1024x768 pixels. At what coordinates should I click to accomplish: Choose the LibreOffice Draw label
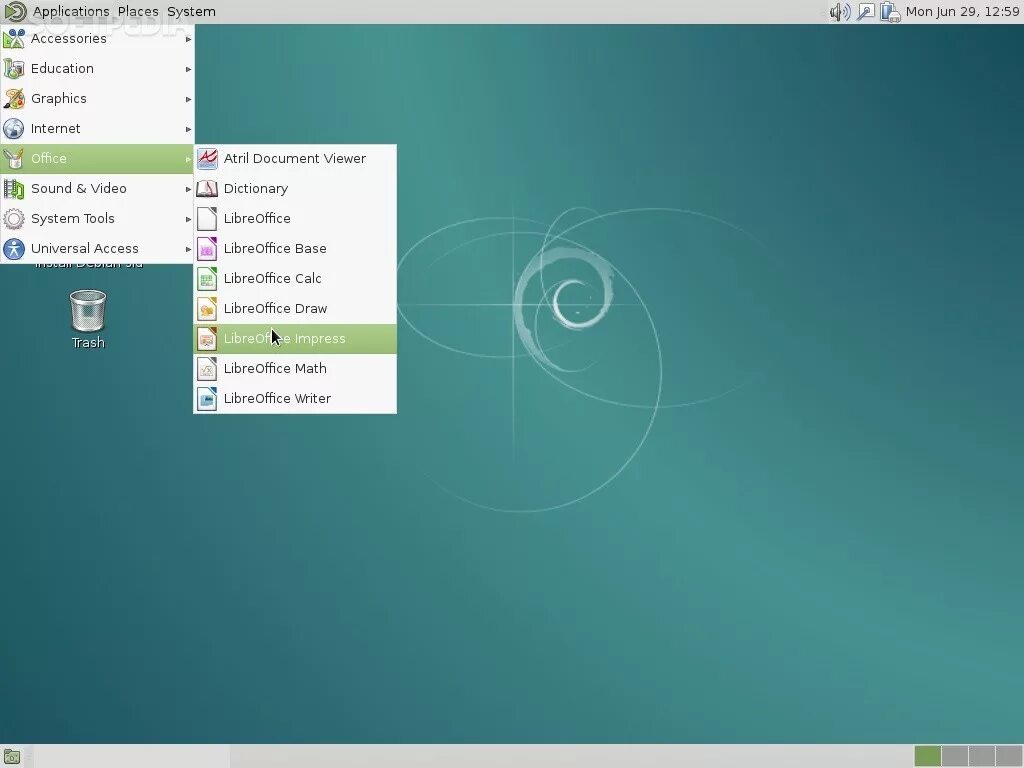275,309
